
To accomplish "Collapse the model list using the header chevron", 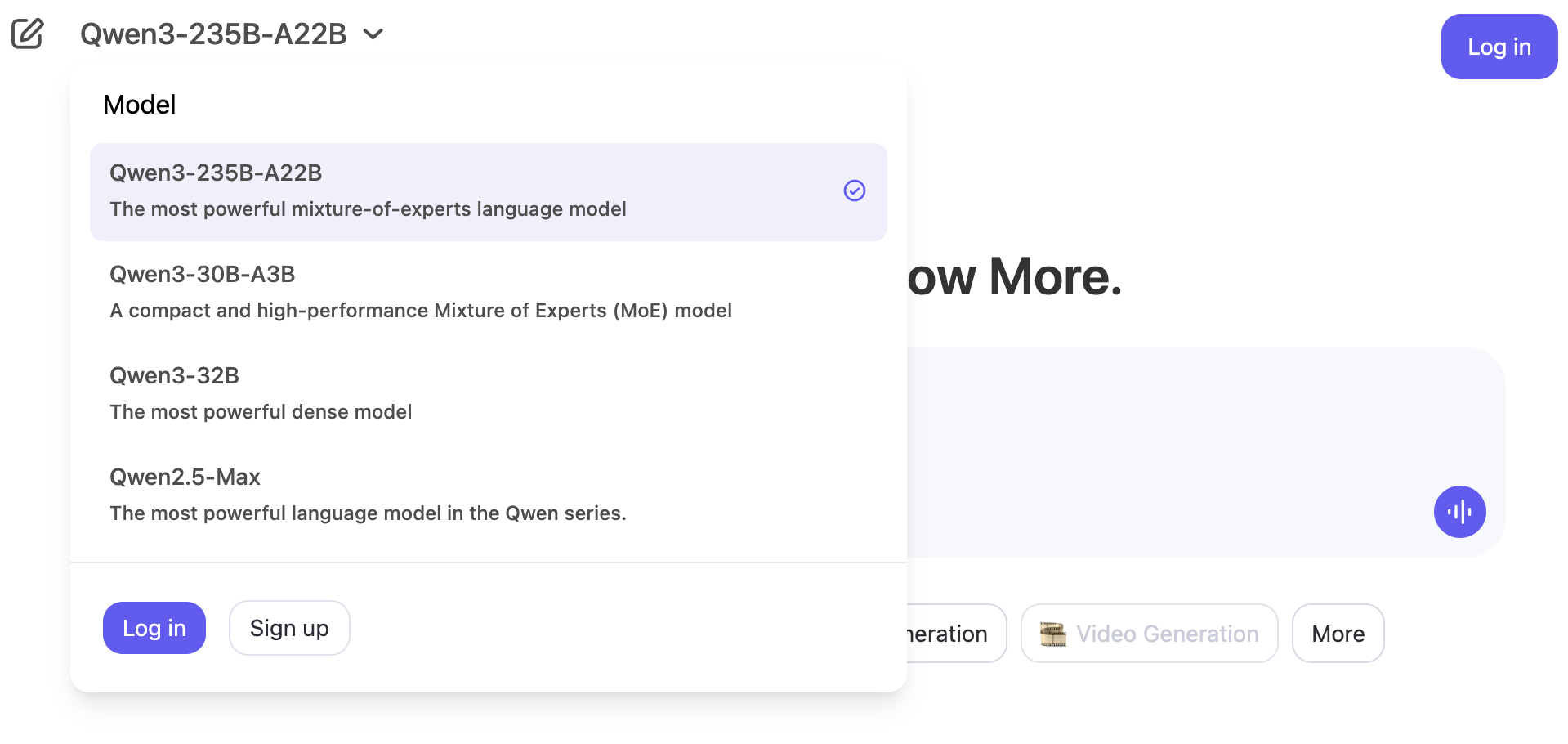I will point(373,34).
